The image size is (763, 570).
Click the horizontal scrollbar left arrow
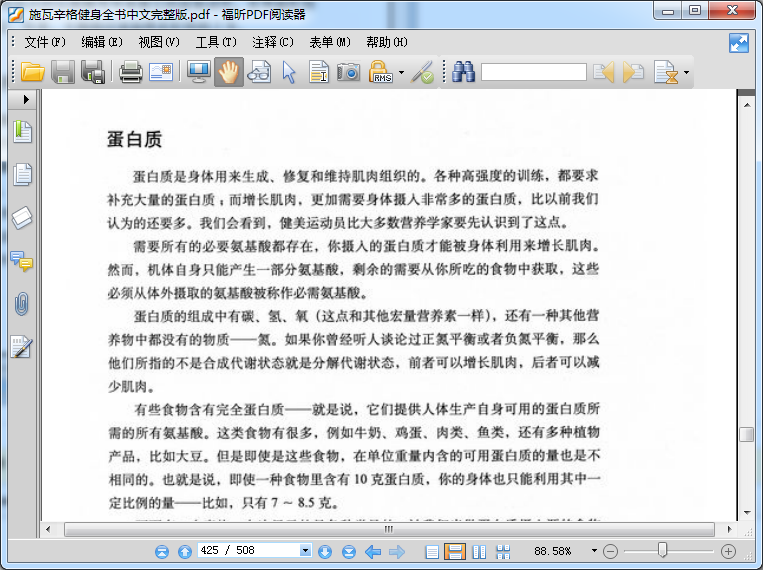[x=48, y=529]
